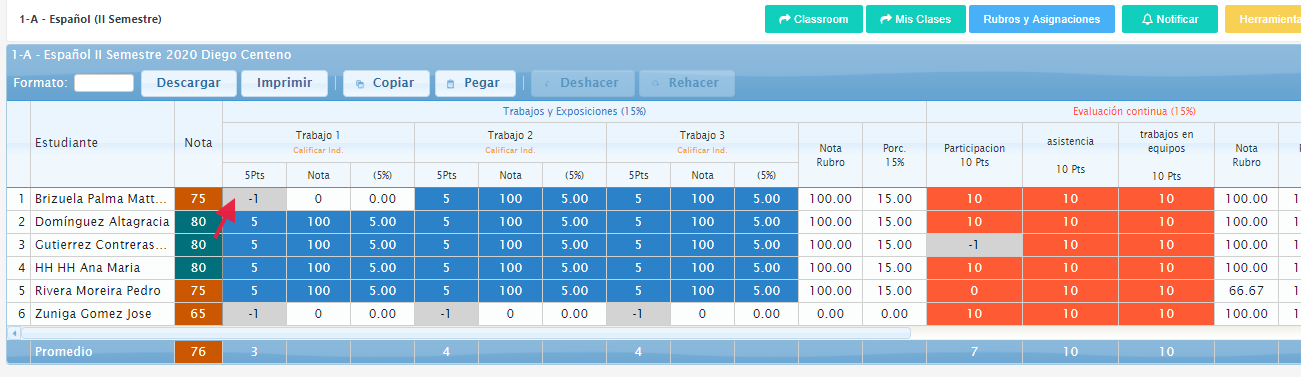This screenshot has width=1301, height=377.
Task: Open Rubros y Asignaciones
Action: click(1041, 19)
